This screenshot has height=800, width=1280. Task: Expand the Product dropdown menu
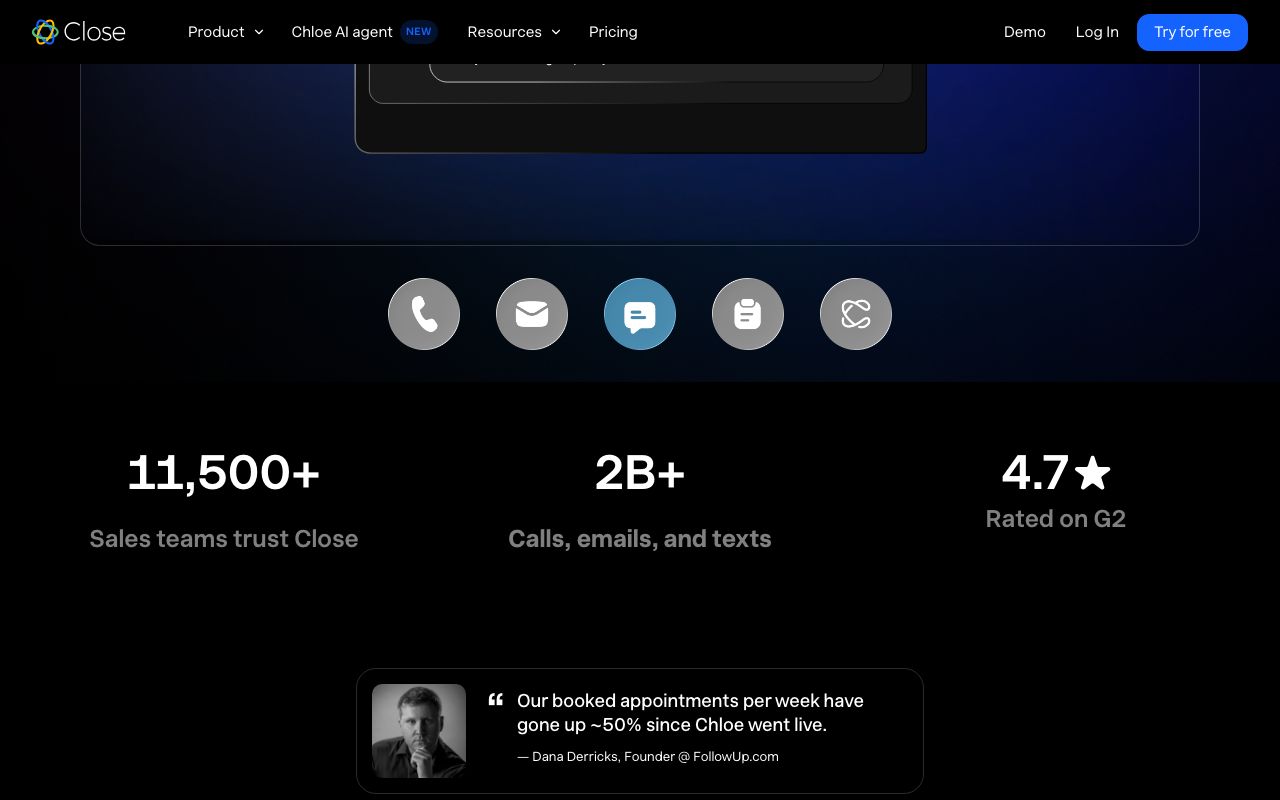pyautogui.click(x=226, y=32)
